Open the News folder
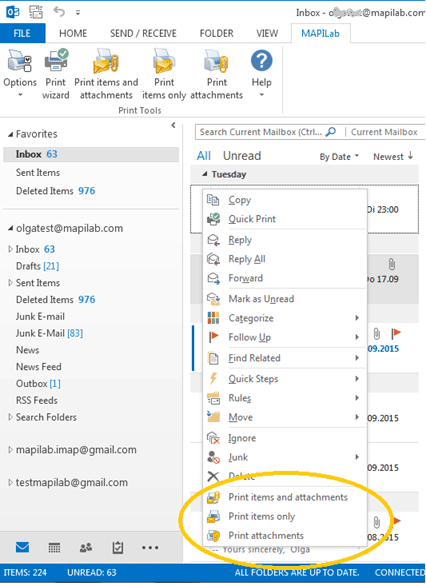 point(27,350)
